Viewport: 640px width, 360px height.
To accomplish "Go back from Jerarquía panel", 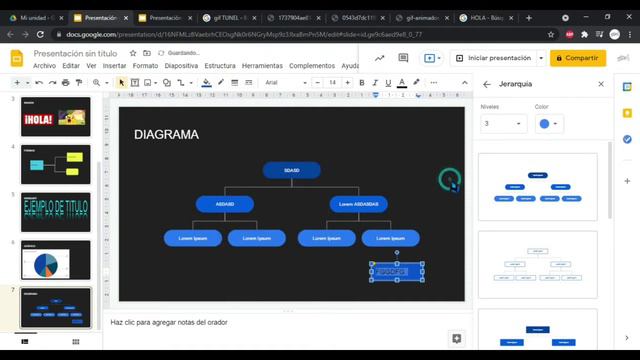I will (487, 84).
